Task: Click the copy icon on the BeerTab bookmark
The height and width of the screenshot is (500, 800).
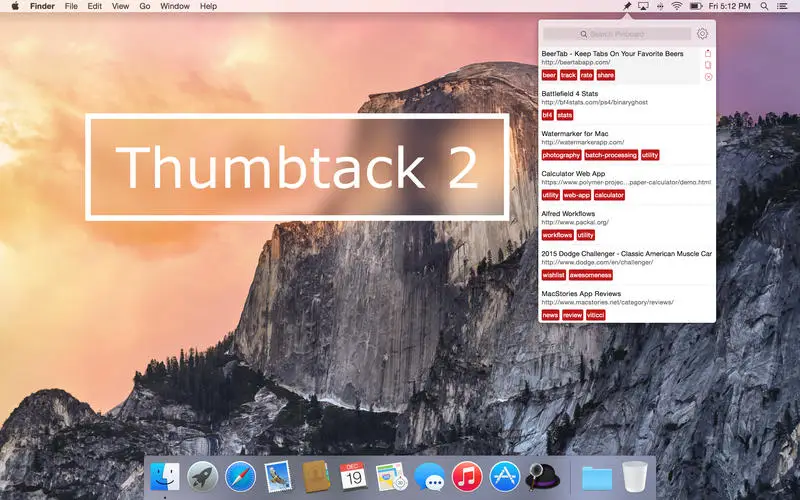Action: (708, 65)
